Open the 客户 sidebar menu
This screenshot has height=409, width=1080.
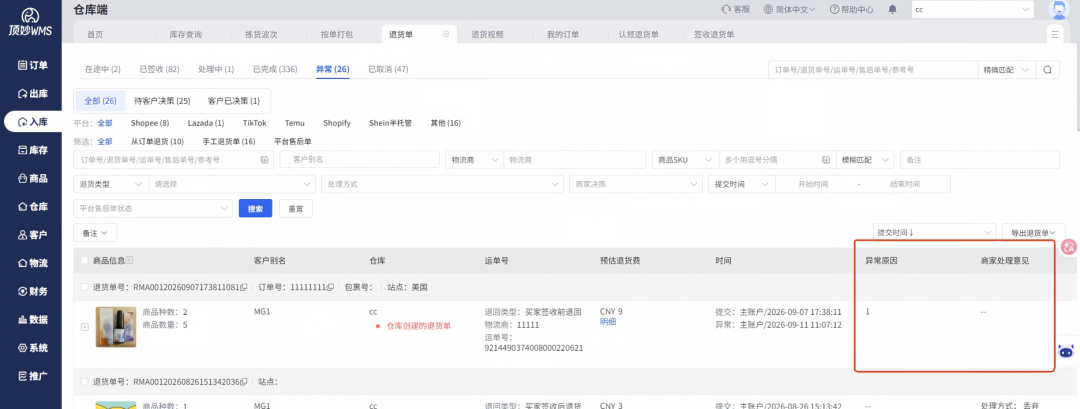pos(32,235)
